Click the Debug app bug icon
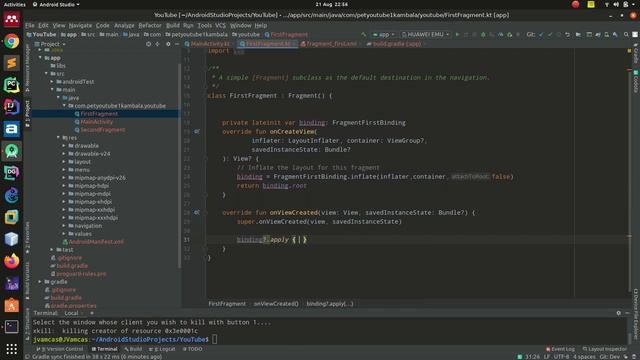Viewport: 640px width, 360px height. point(483,35)
